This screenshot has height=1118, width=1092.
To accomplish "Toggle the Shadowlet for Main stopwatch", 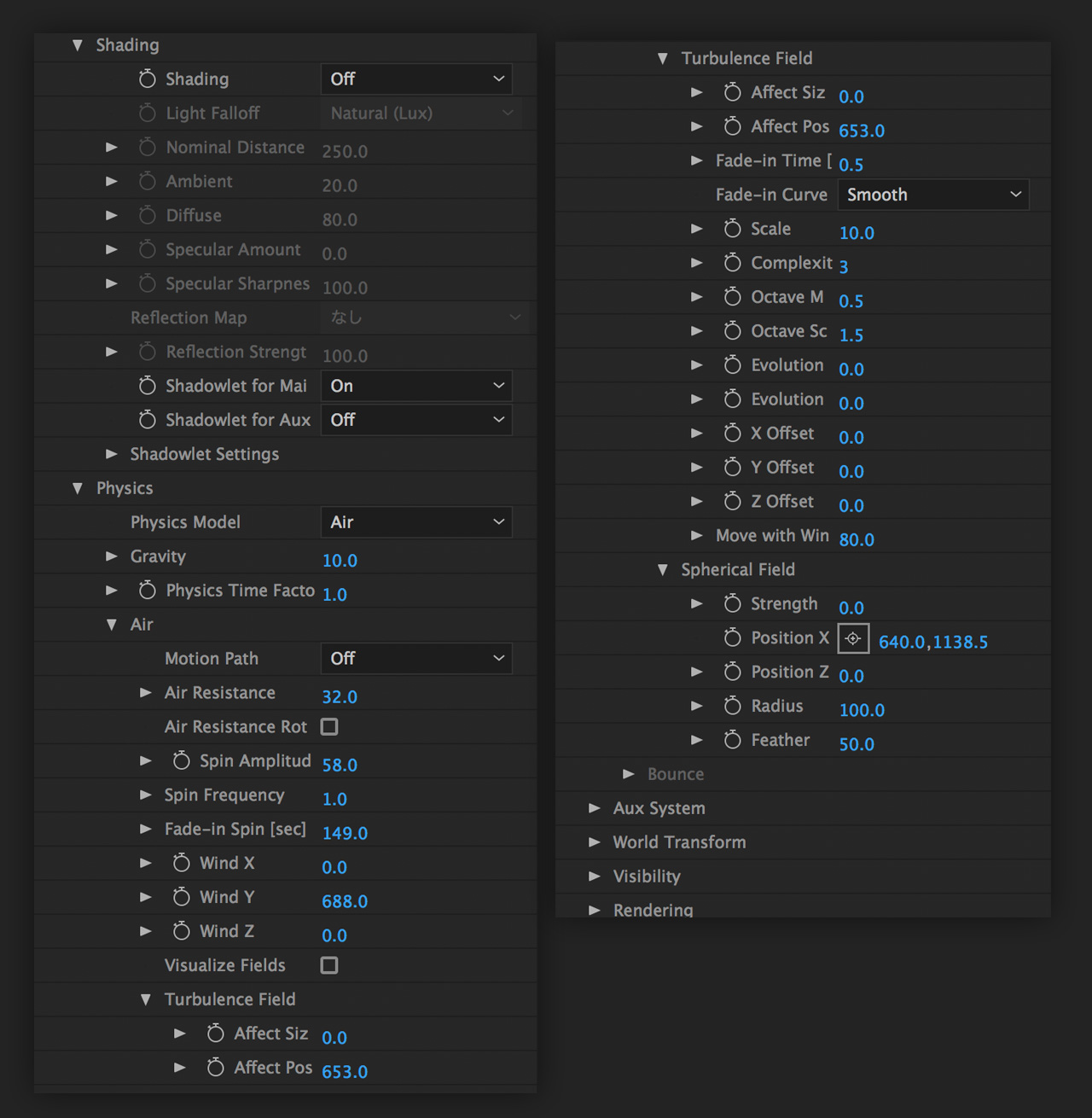I will point(147,386).
